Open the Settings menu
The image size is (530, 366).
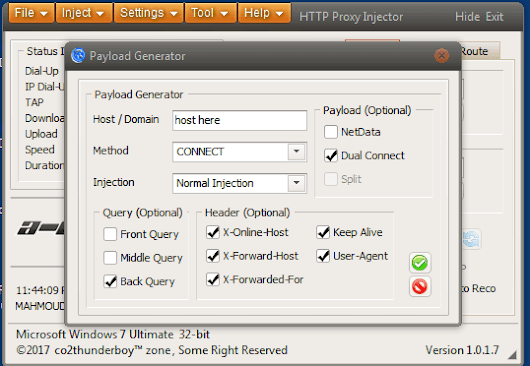pyautogui.click(x=149, y=13)
